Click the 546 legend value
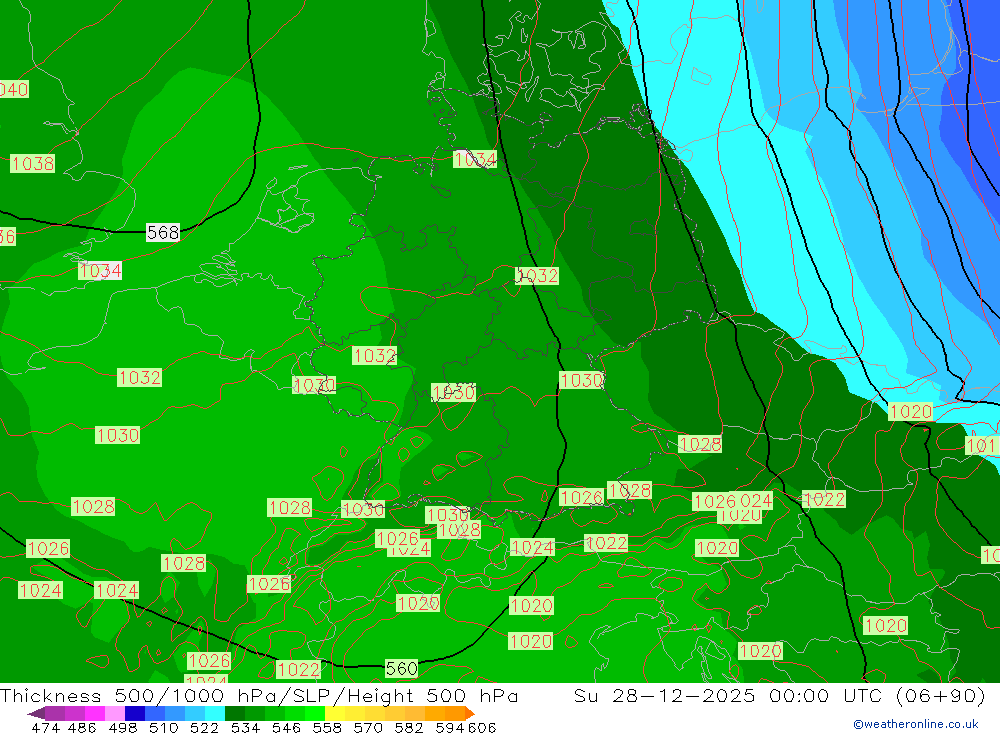 tap(286, 727)
